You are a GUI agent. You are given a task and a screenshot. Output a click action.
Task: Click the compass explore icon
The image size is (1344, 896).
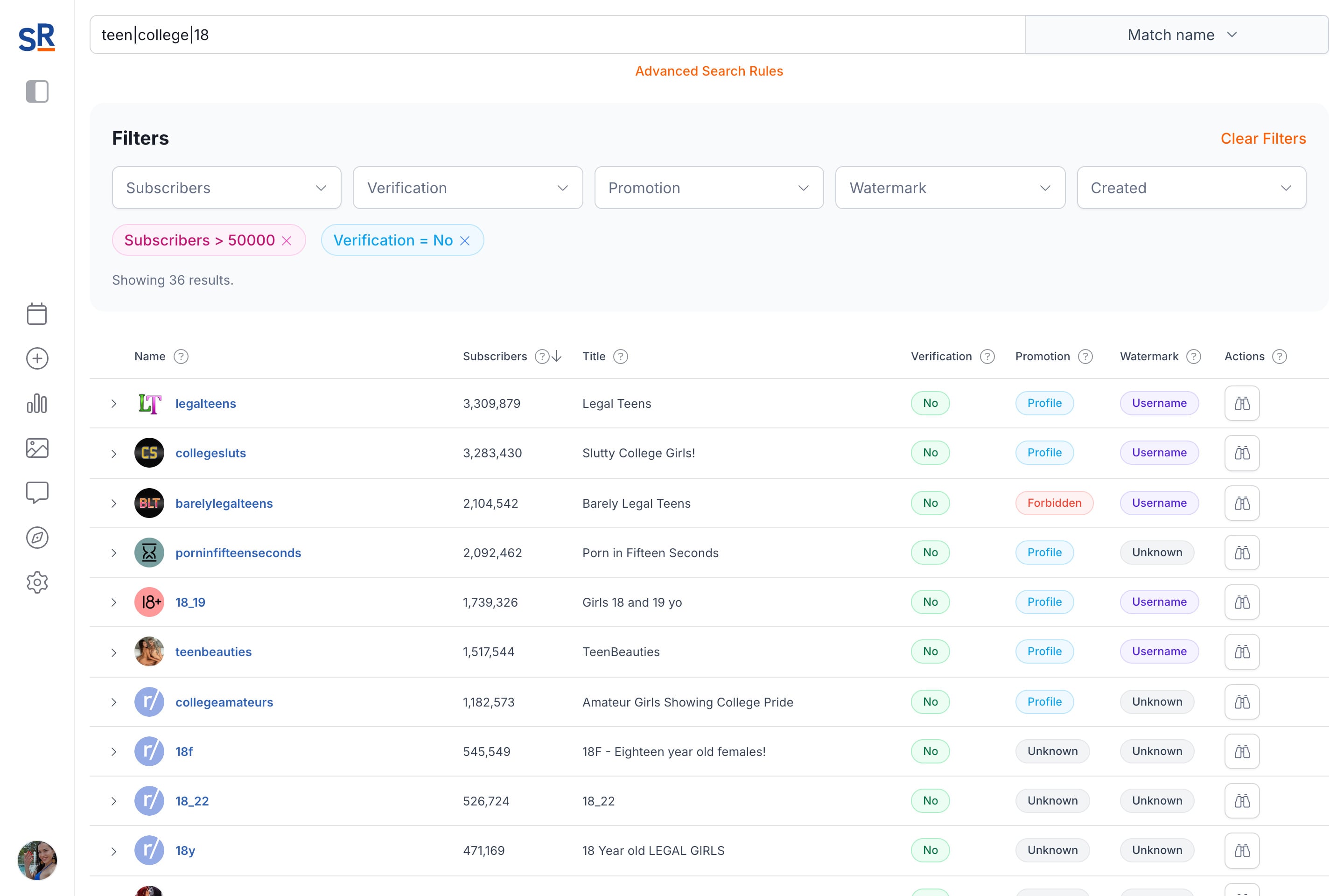point(37,538)
